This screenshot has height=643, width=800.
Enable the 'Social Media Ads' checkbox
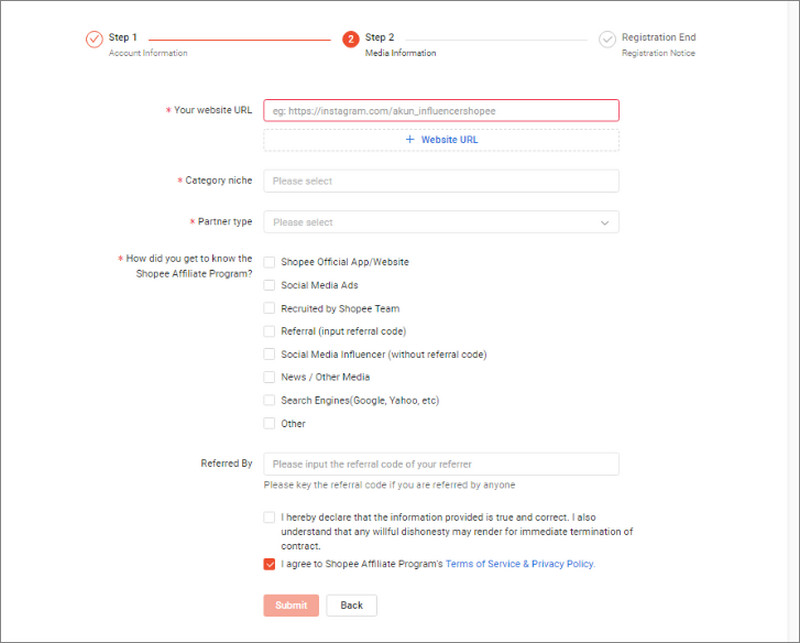(268, 285)
